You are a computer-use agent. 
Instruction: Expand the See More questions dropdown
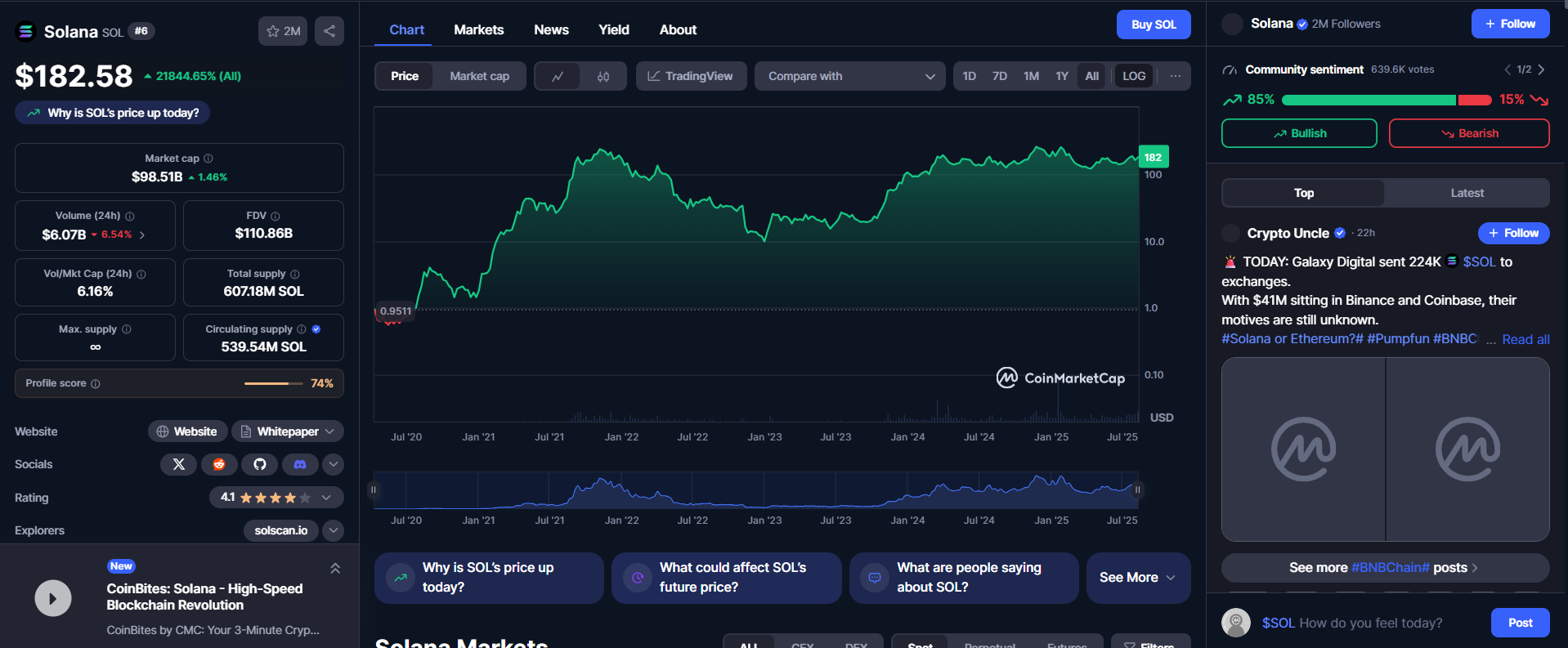click(1137, 578)
